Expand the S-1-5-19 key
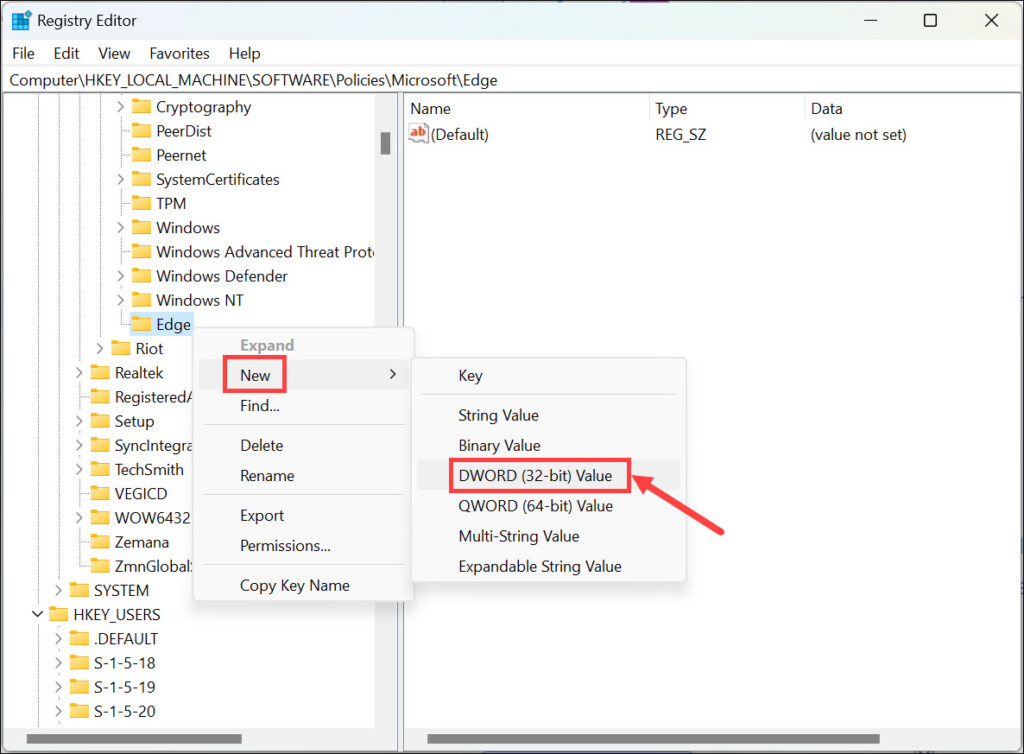Screen dimensions: 1024x754 [x=58, y=686]
